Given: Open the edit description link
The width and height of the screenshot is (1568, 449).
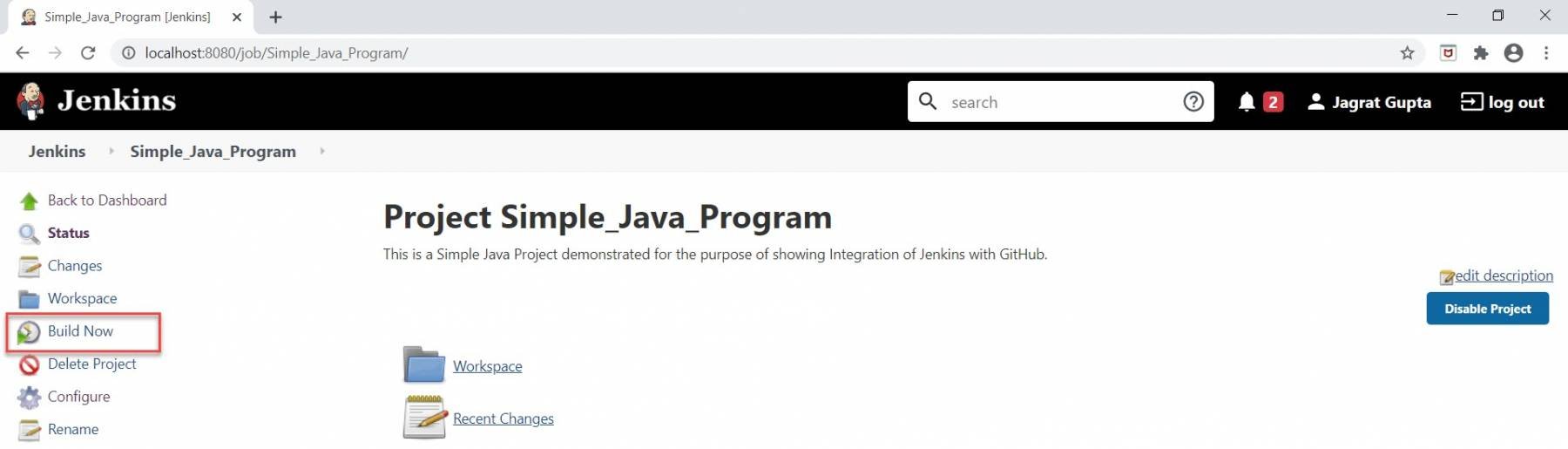Looking at the screenshot, I should point(1504,276).
